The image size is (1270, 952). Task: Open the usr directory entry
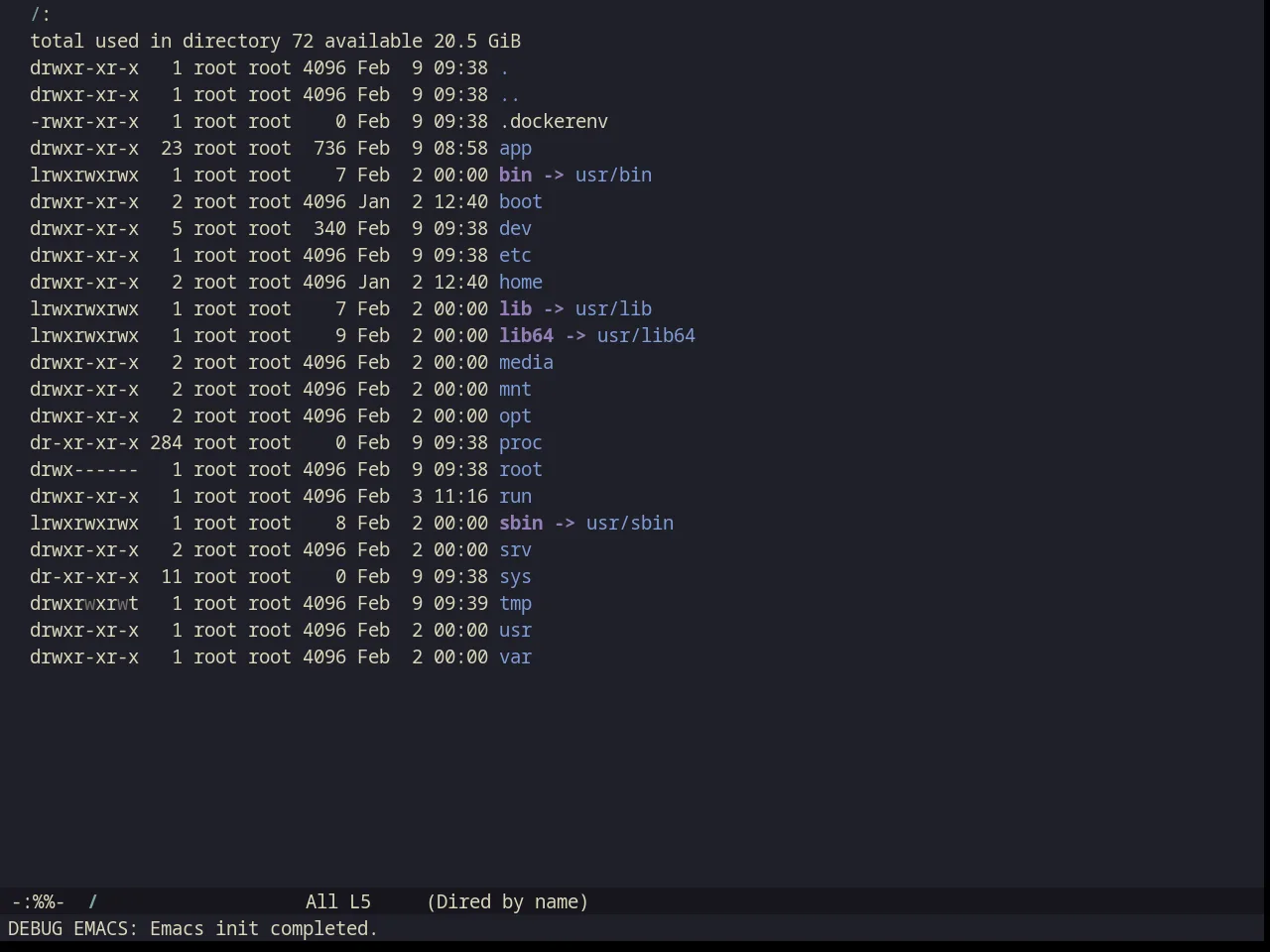[515, 631]
